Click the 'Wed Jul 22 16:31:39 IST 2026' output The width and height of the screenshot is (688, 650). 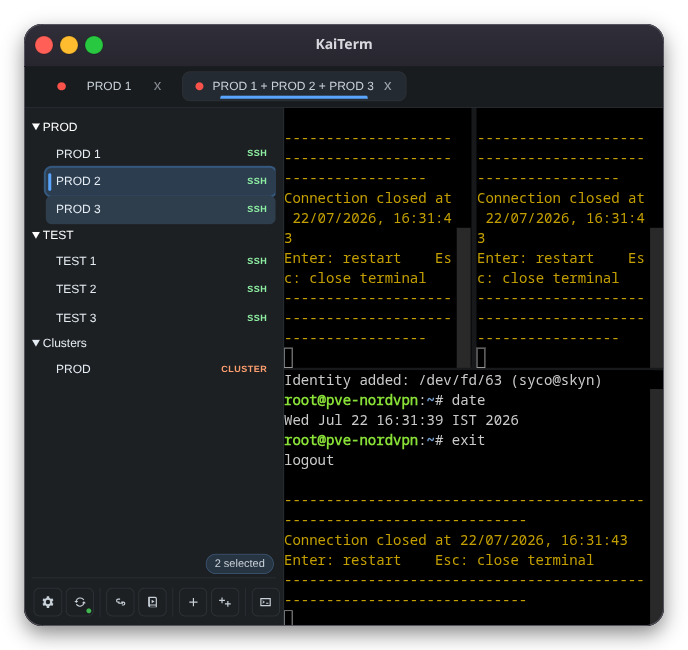pyautogui.click(x=401, y=420)
